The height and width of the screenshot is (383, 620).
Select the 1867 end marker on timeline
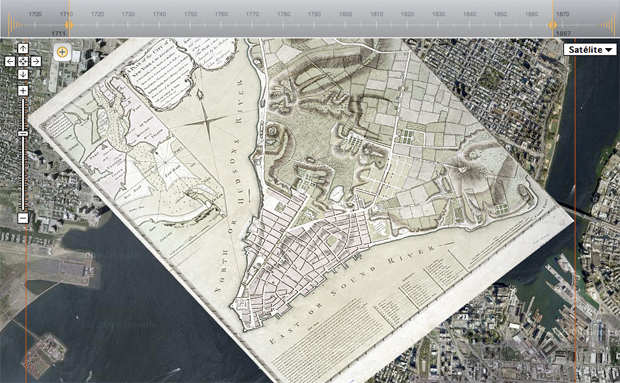(x=552, y=25)
